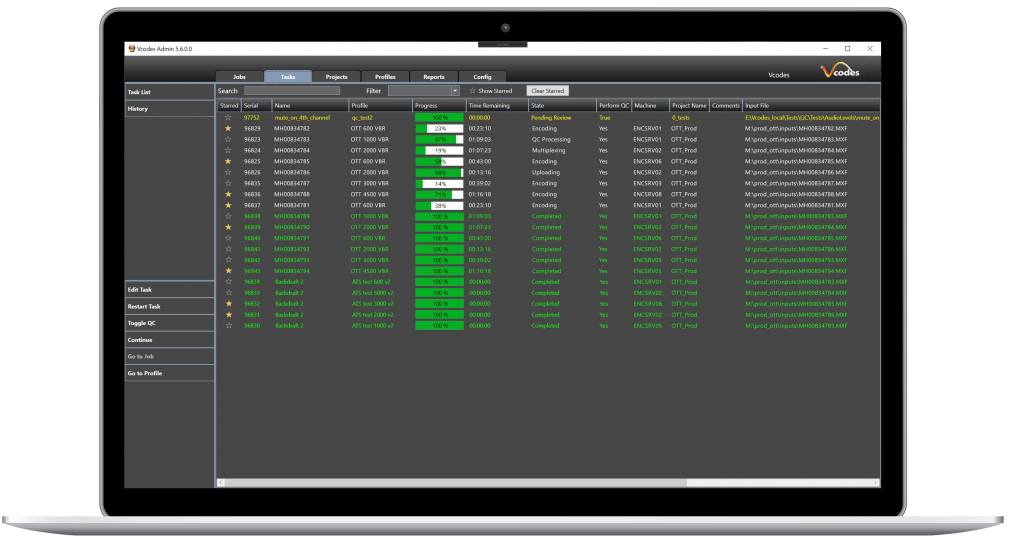Image resolution: width=1024 pixels, height=543 pixels.
Task: Unstar task 96829 MH00834782
Action: click(228, 129)
